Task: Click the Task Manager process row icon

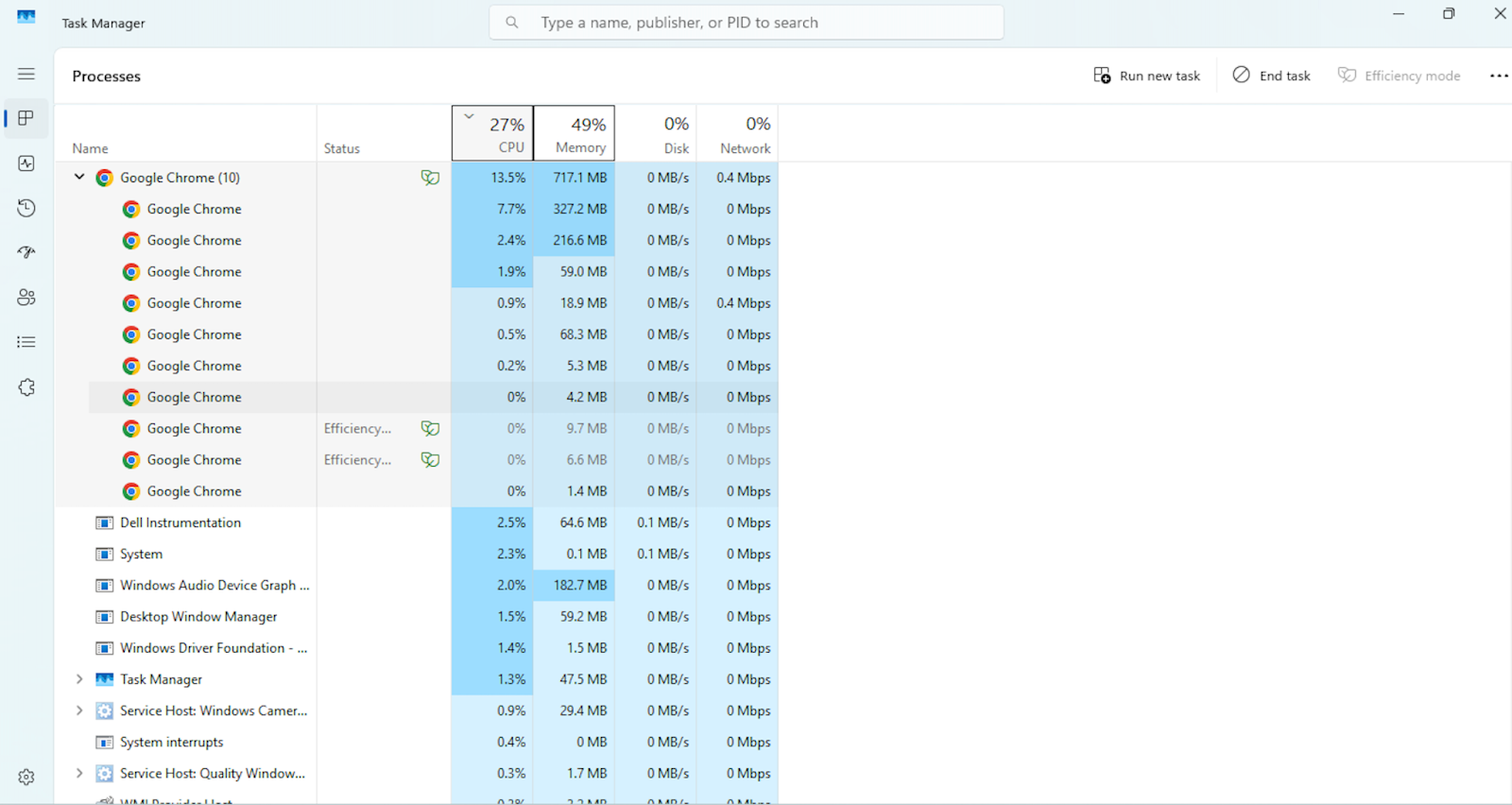Action: (105, 679)
